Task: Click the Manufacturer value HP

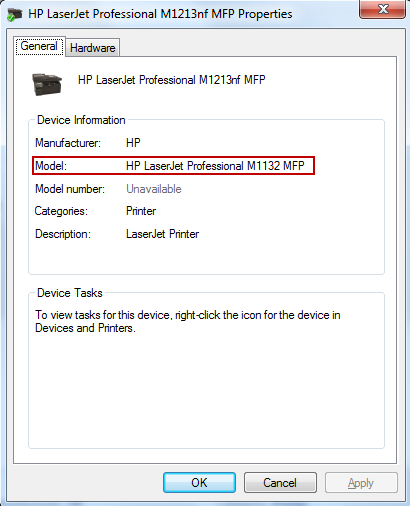Action: [133, 143]
